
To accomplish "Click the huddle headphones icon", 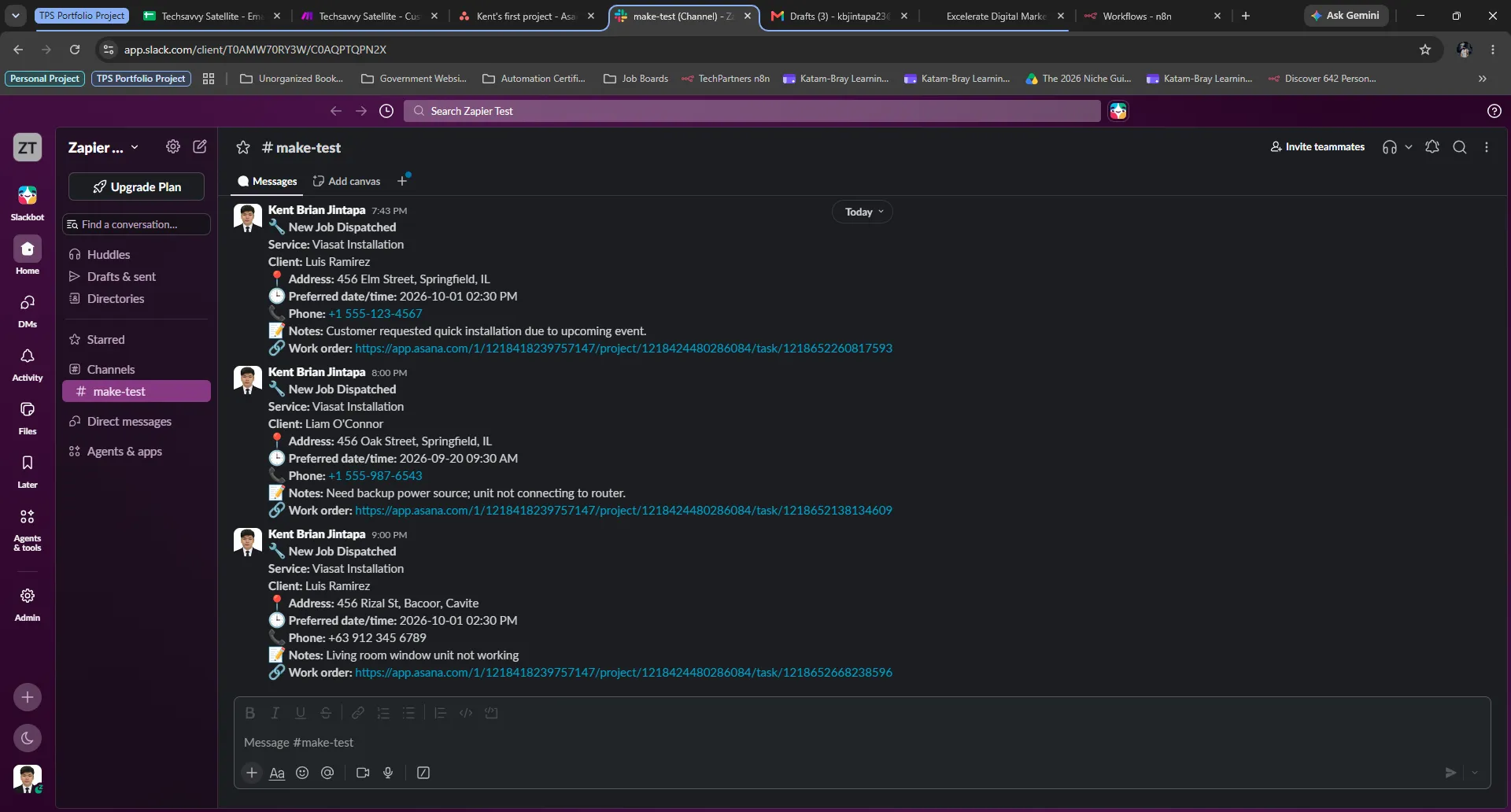I will tap(1390, 147).
